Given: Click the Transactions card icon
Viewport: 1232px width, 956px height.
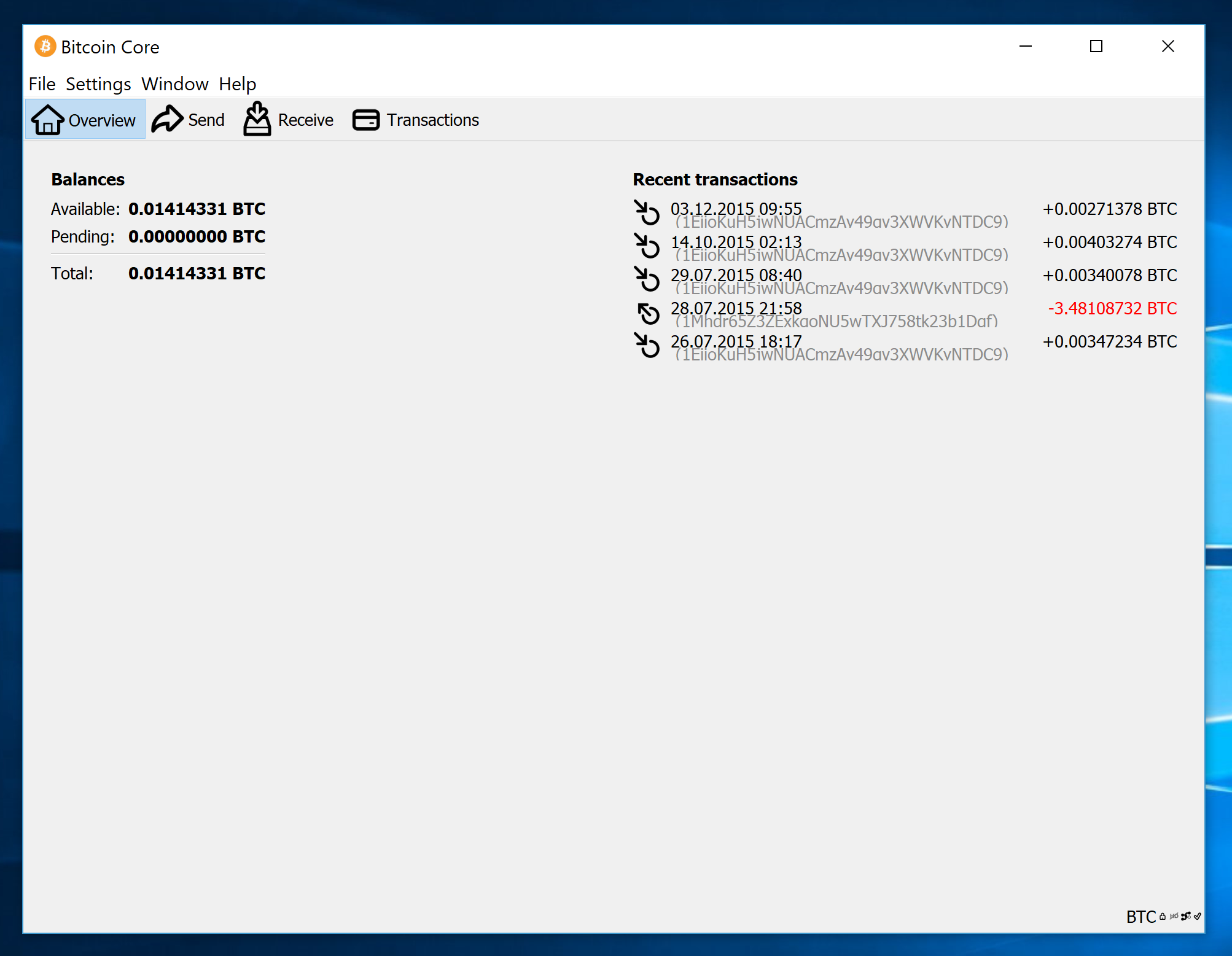Looking at the screenshot, I should [x=366, y=120].
